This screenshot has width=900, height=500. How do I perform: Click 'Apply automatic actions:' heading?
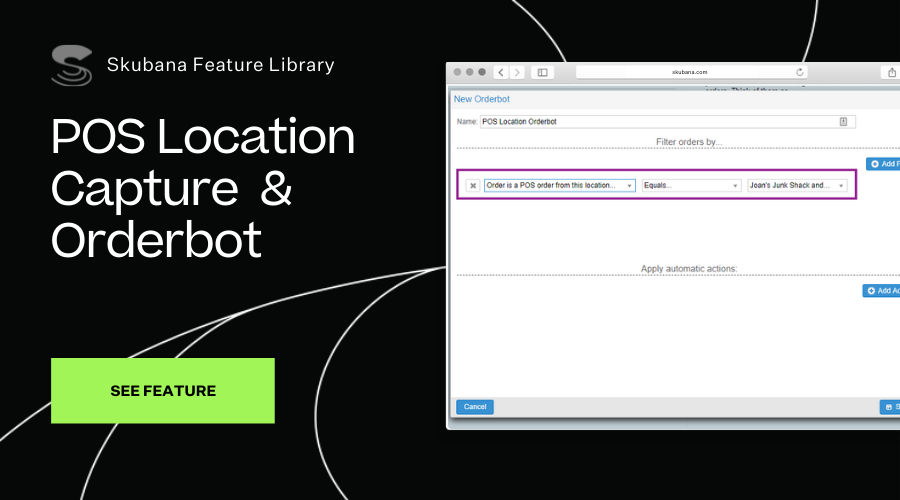click(689, 269)
